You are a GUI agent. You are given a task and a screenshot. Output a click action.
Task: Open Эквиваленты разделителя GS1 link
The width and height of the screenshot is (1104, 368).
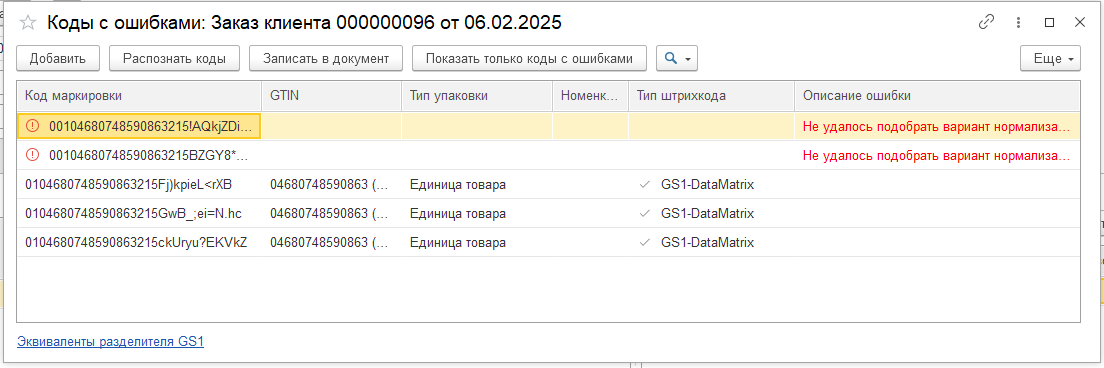click(x=111, y=342)
